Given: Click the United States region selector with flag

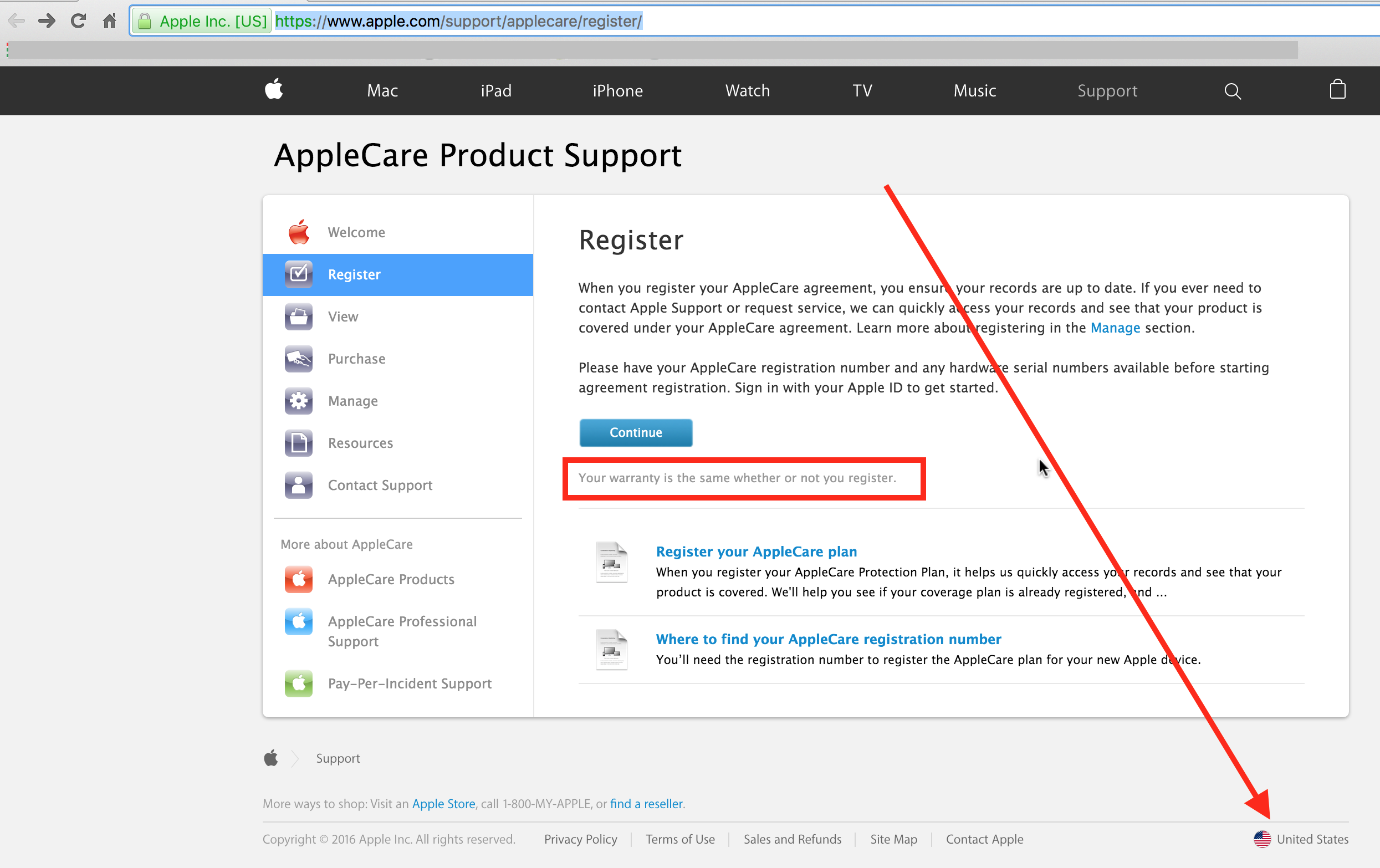Looking at the screenshot, I should pos(1301,839).
